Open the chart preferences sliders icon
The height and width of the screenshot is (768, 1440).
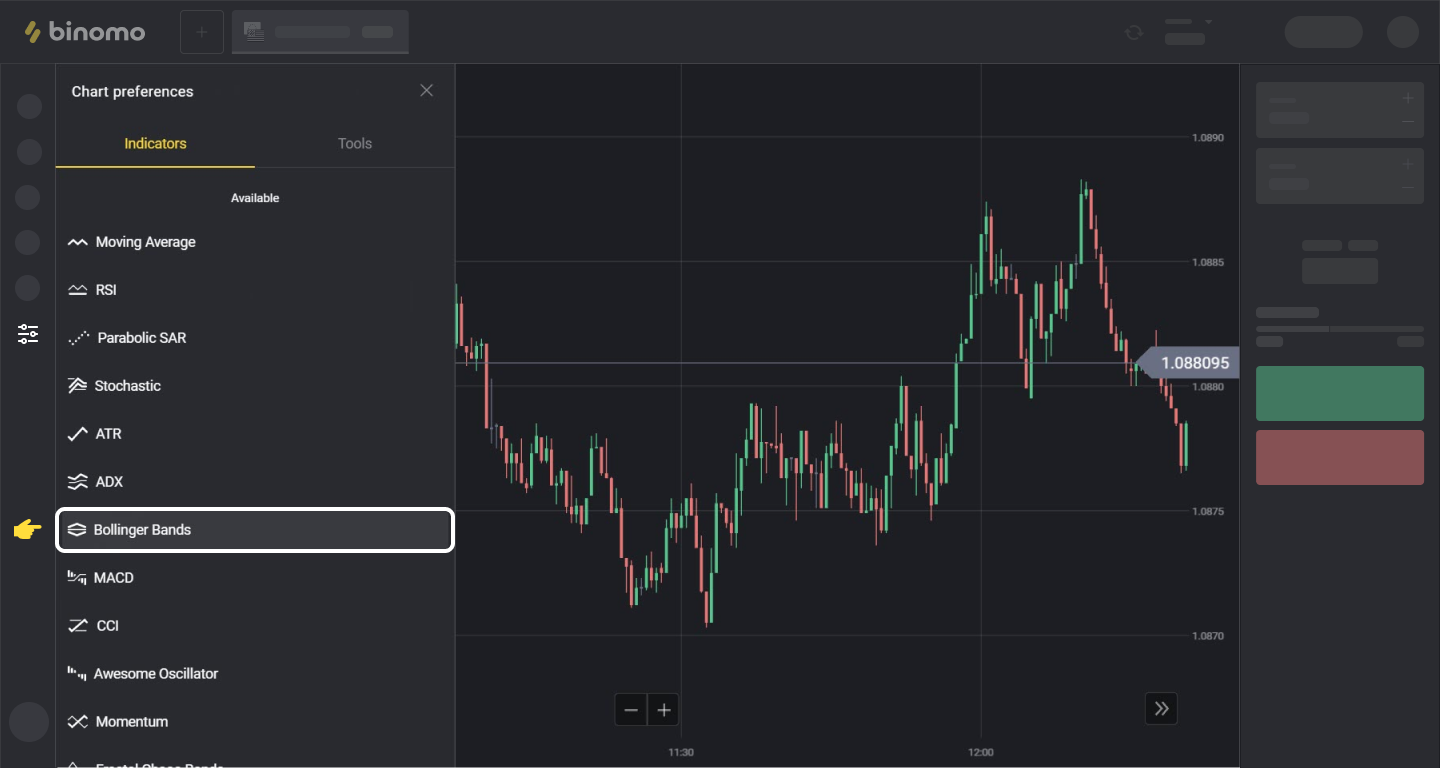point(28,334)
